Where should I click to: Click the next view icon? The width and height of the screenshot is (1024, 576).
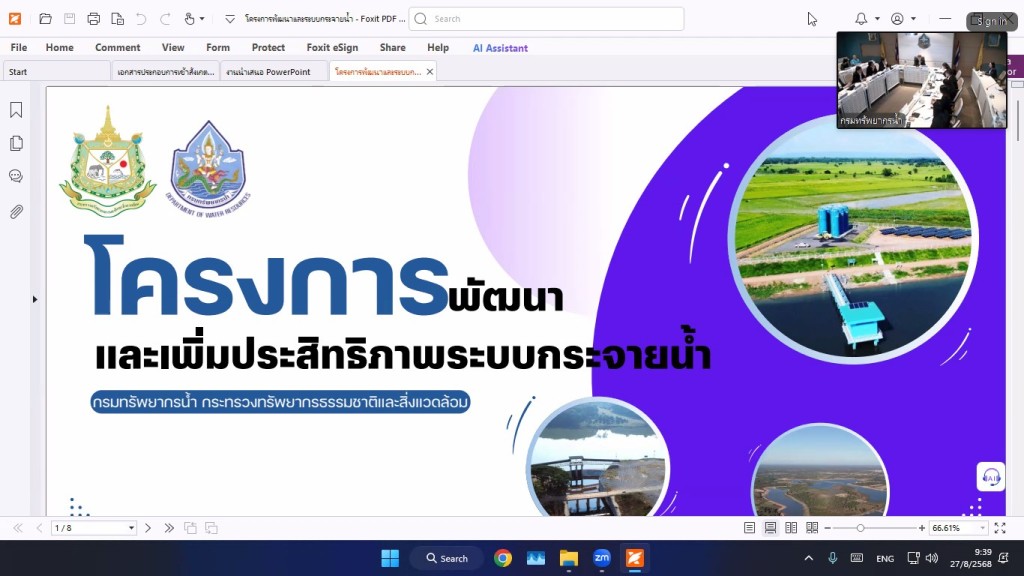click(211, 528)
